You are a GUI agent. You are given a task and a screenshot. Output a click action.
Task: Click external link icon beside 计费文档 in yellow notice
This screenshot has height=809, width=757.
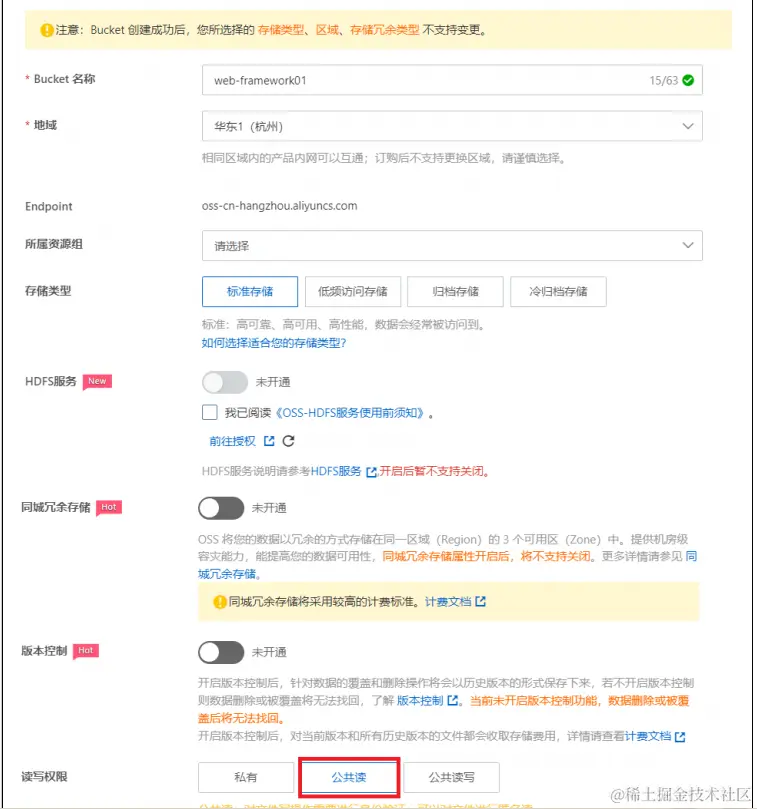[480, 602]
